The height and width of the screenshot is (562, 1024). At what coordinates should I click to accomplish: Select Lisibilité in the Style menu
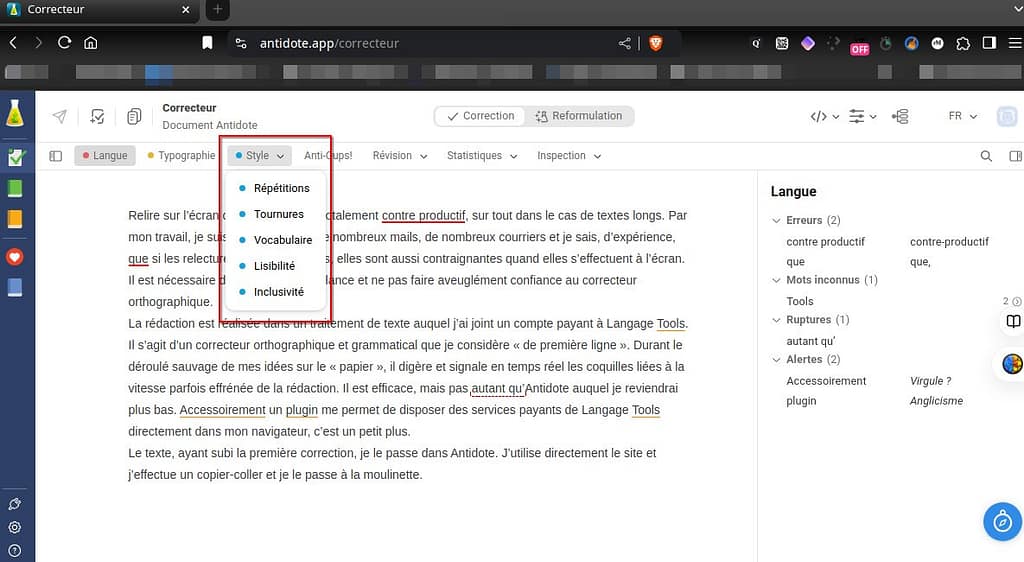(x=274, y=266)
